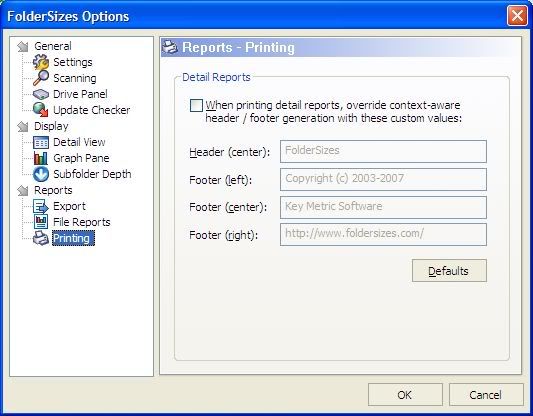Open the Settings options page
Image resolution: width=533 pixels, height=416 pixels.
(73, 62)
